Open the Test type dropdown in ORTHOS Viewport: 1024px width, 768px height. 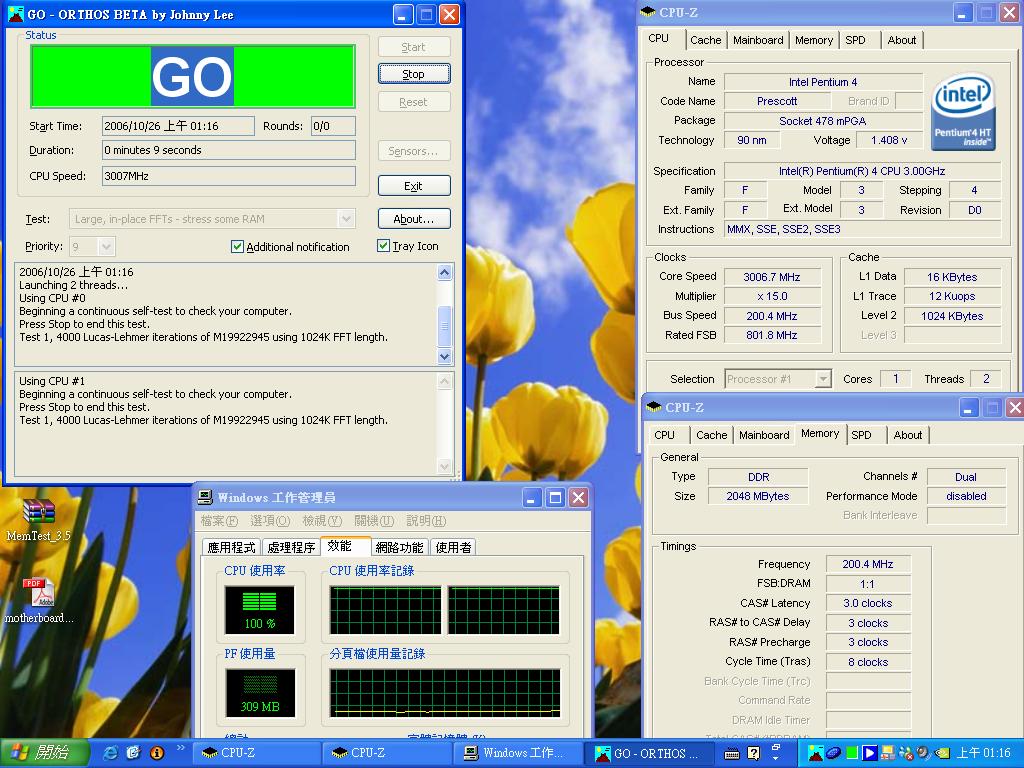(347, 219)
